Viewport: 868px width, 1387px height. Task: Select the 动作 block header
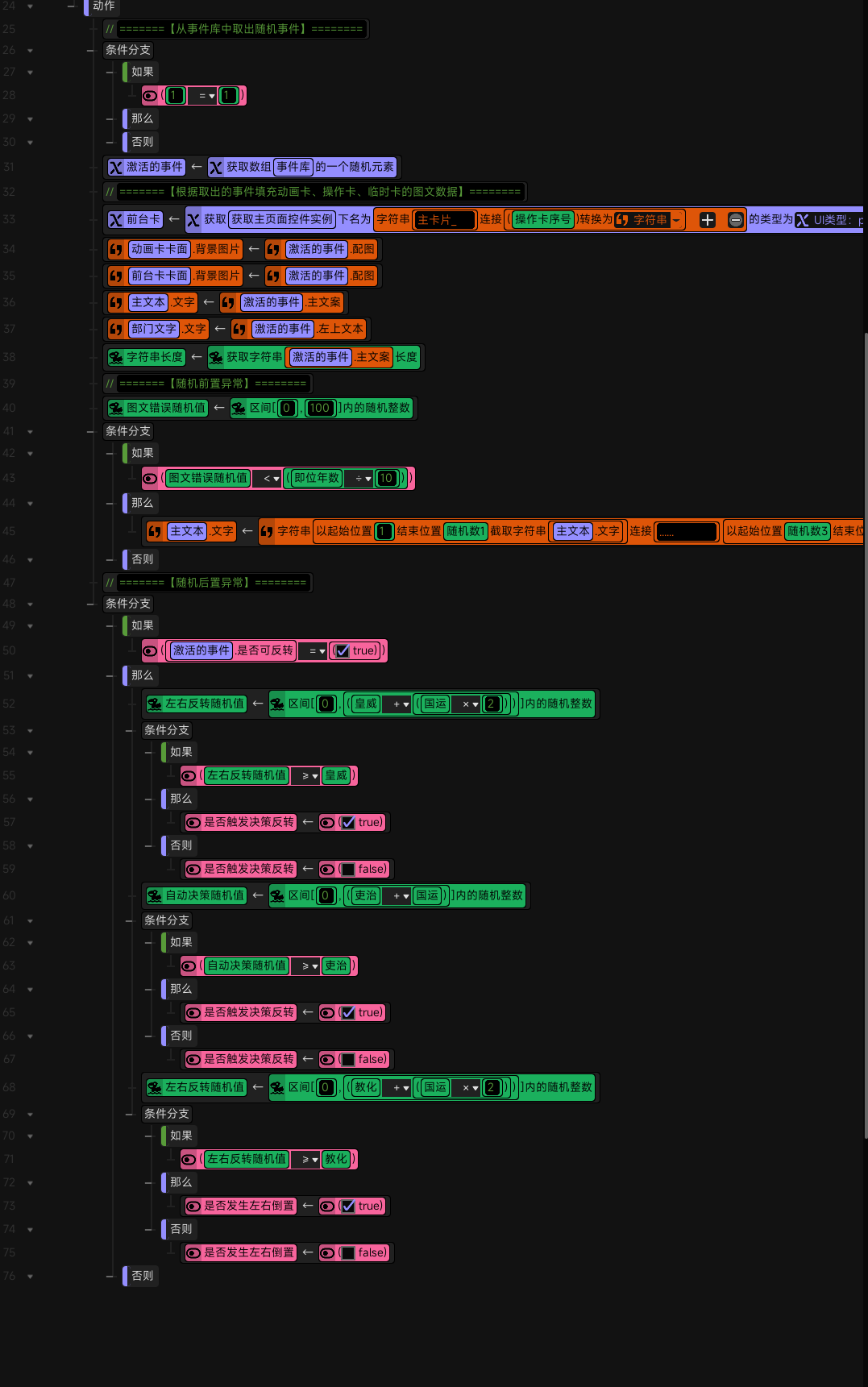(103, 6)
